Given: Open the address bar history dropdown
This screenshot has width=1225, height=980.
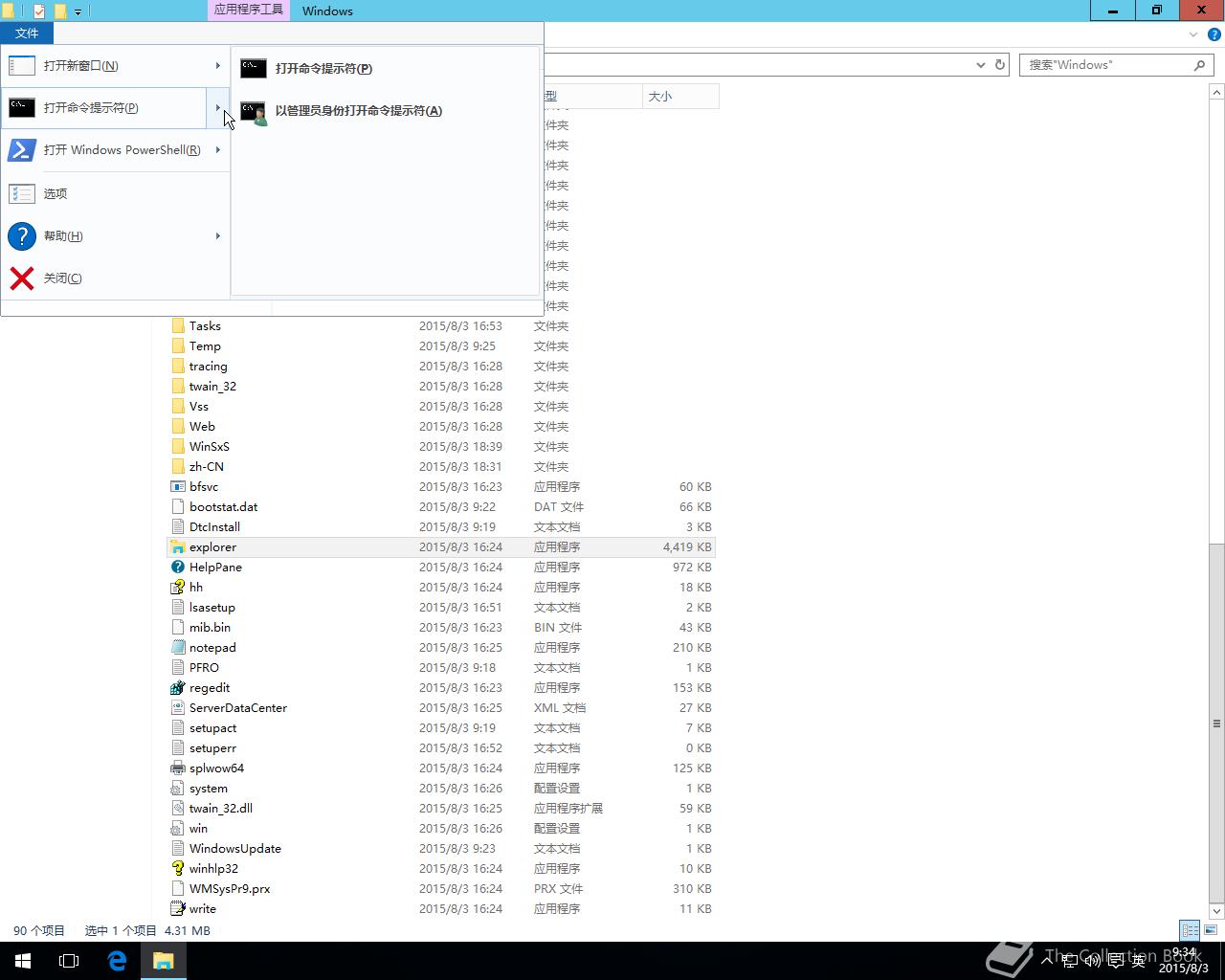Looking at the screenshot, I should (x=981, y=65).
